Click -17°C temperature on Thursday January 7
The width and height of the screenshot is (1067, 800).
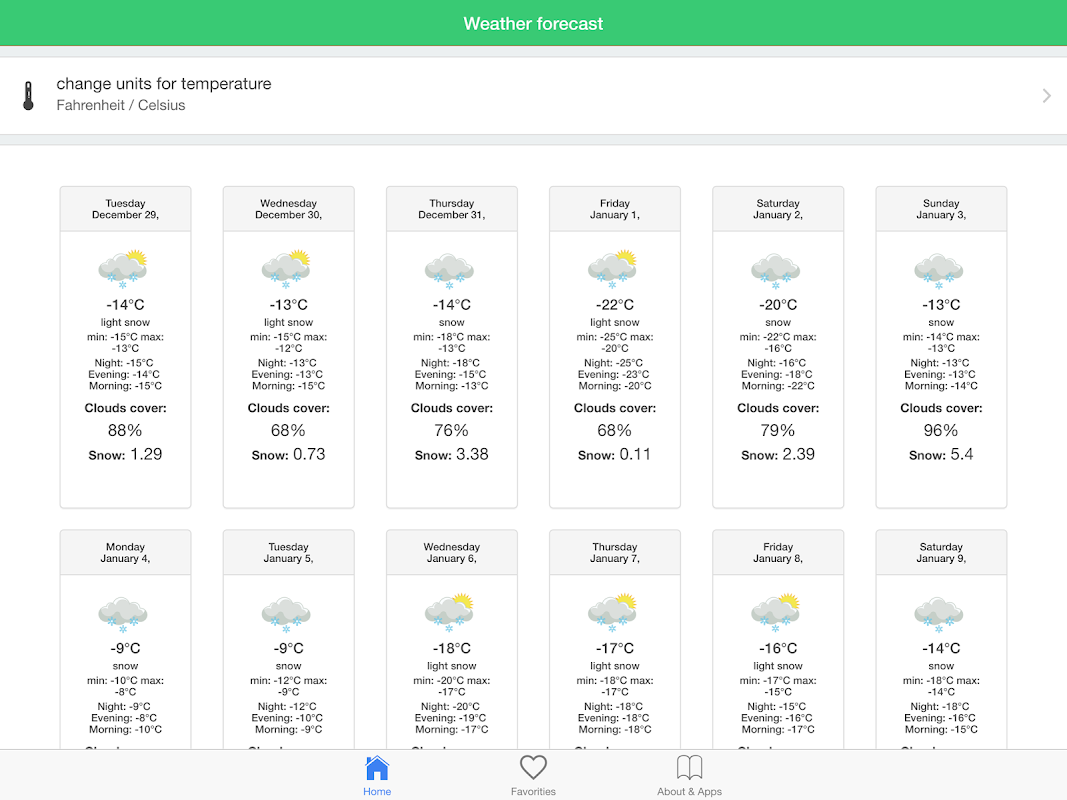click(x=615, y=648)
